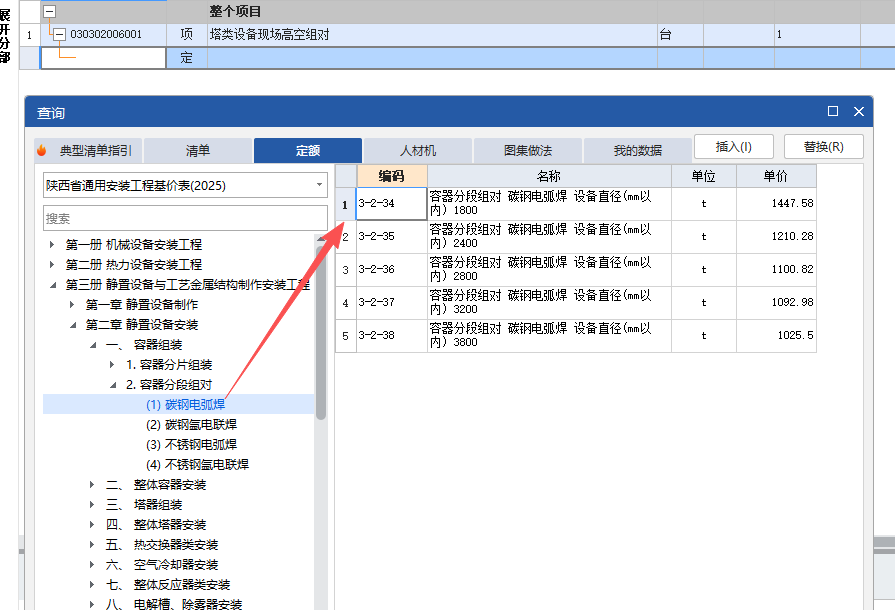Click the price cell 1210.28
The image size is (895, 610).
tap(776, 237)
